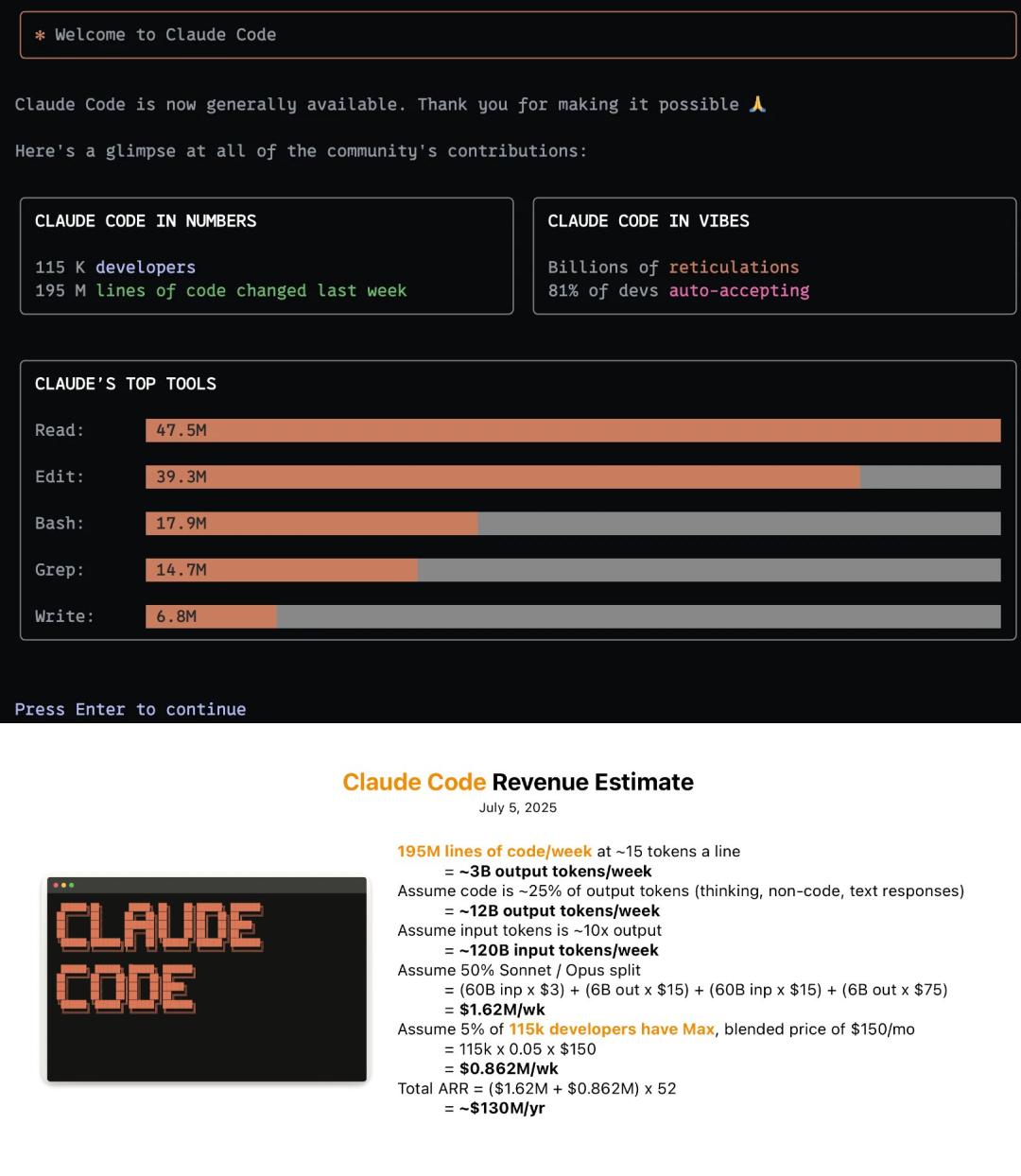Click the green dot on the terminal thumbnail

71,885
